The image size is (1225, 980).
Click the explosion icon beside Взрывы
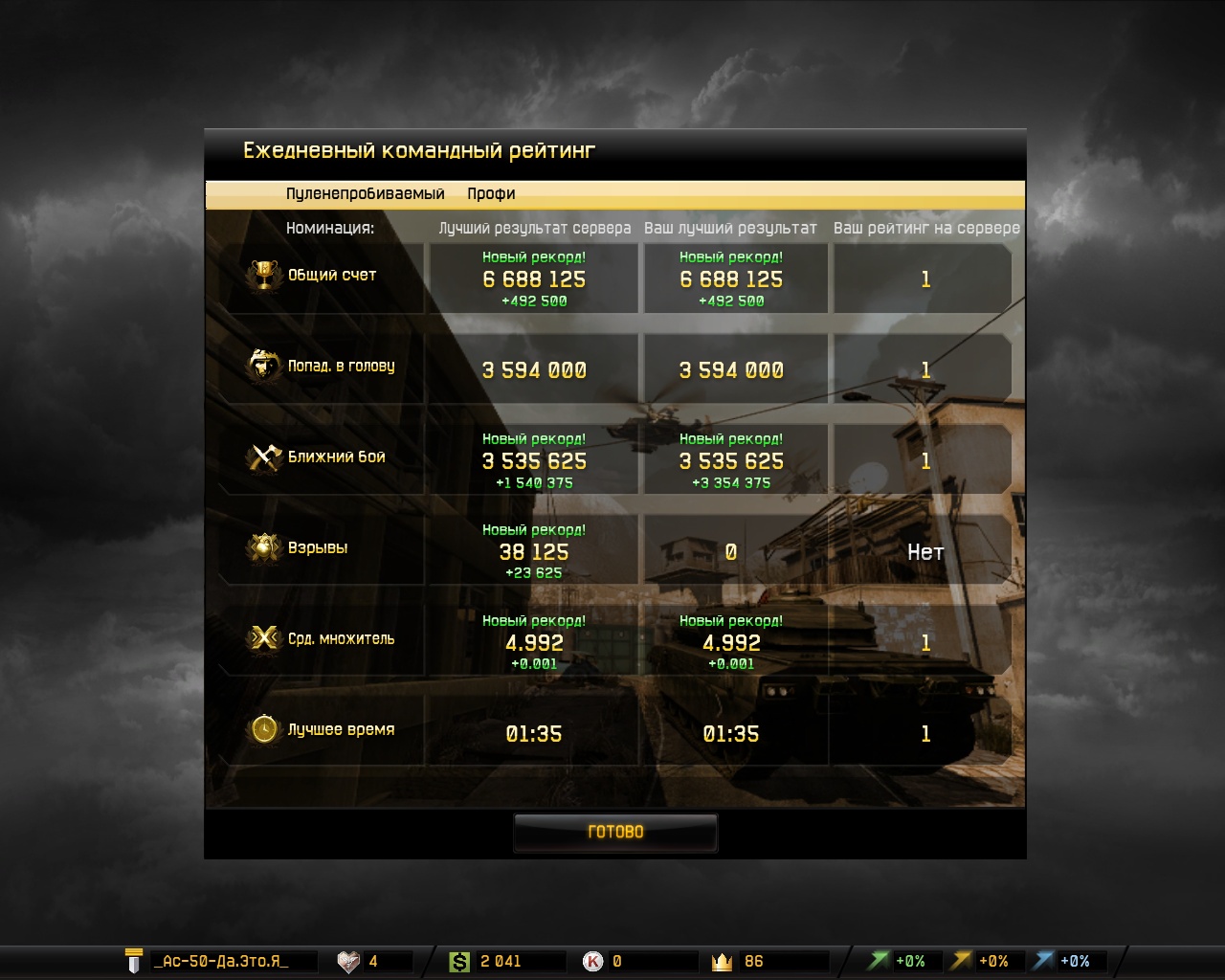(263, 548)
